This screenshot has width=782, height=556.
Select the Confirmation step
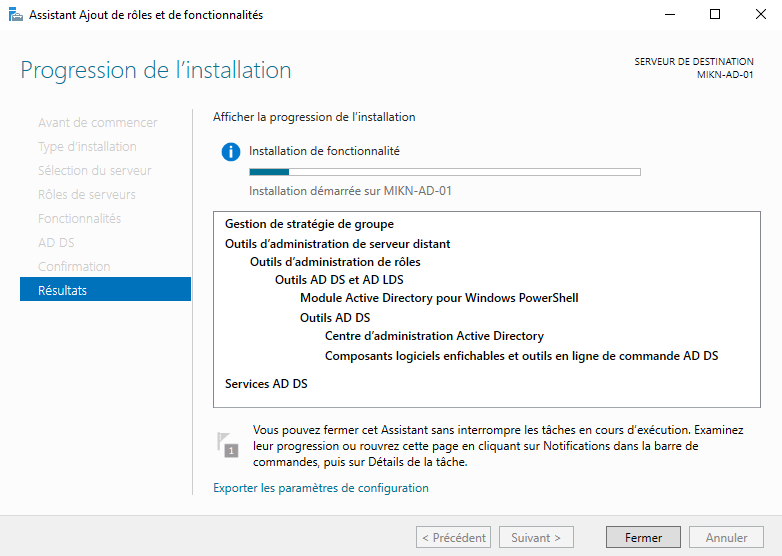(x=74, y=266)
